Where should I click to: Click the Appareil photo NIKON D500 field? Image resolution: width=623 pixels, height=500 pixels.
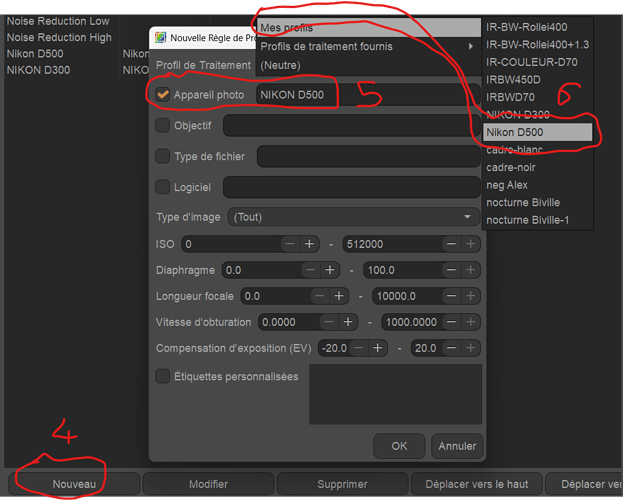368,95
